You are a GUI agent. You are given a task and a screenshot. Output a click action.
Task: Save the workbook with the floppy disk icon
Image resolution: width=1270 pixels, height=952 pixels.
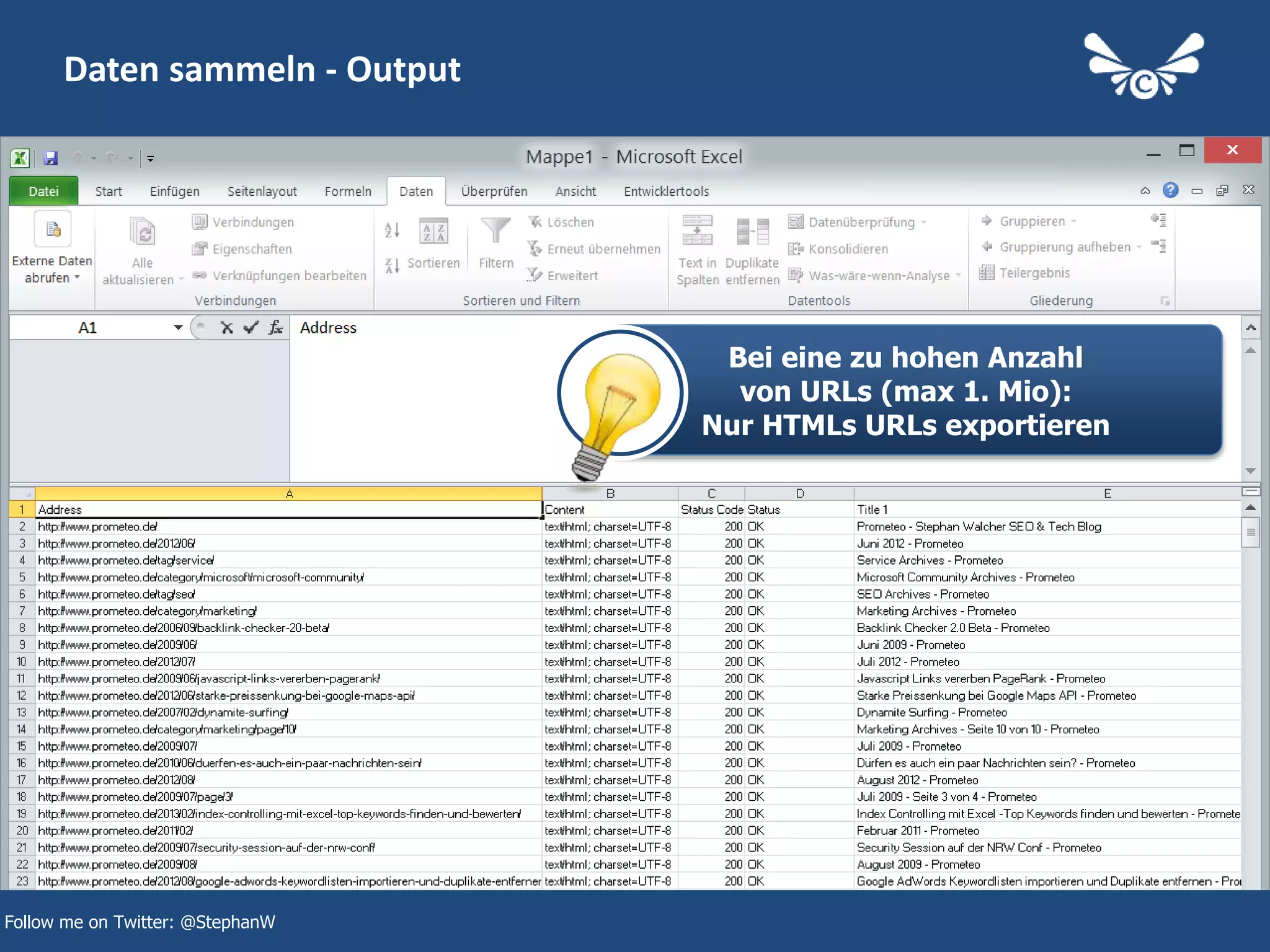click(x=51, y=158)
